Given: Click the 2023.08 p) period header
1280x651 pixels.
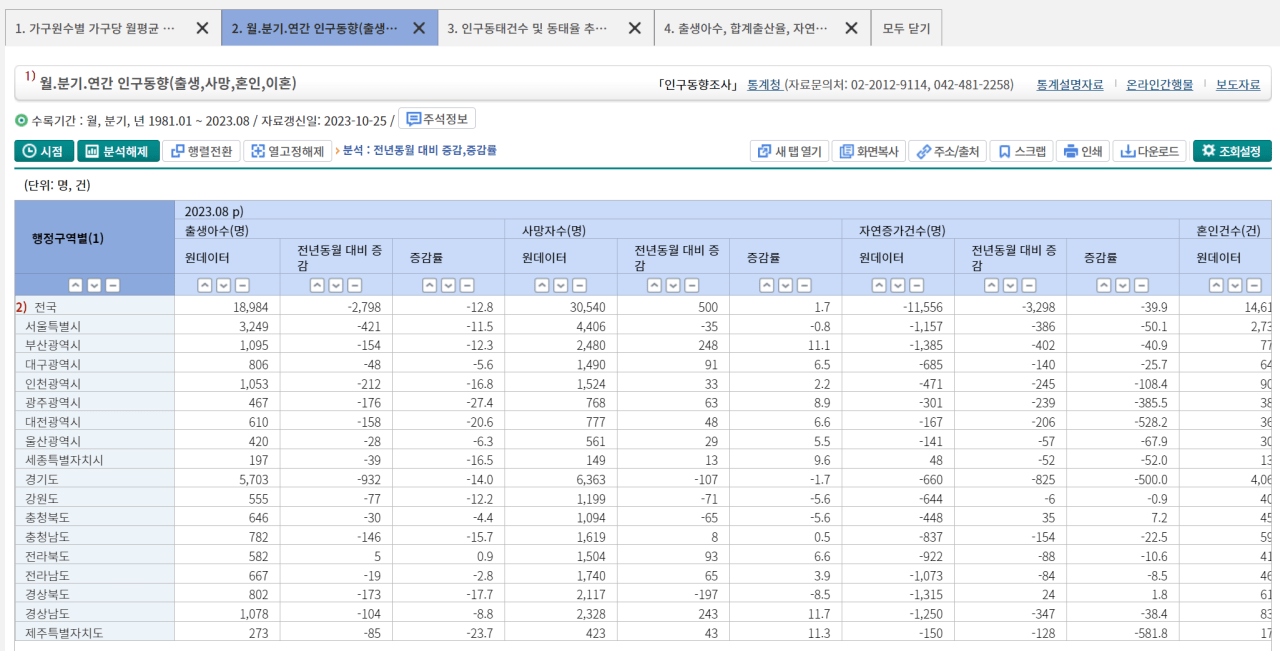Looking at the screenshot, I should pos(214,211).
